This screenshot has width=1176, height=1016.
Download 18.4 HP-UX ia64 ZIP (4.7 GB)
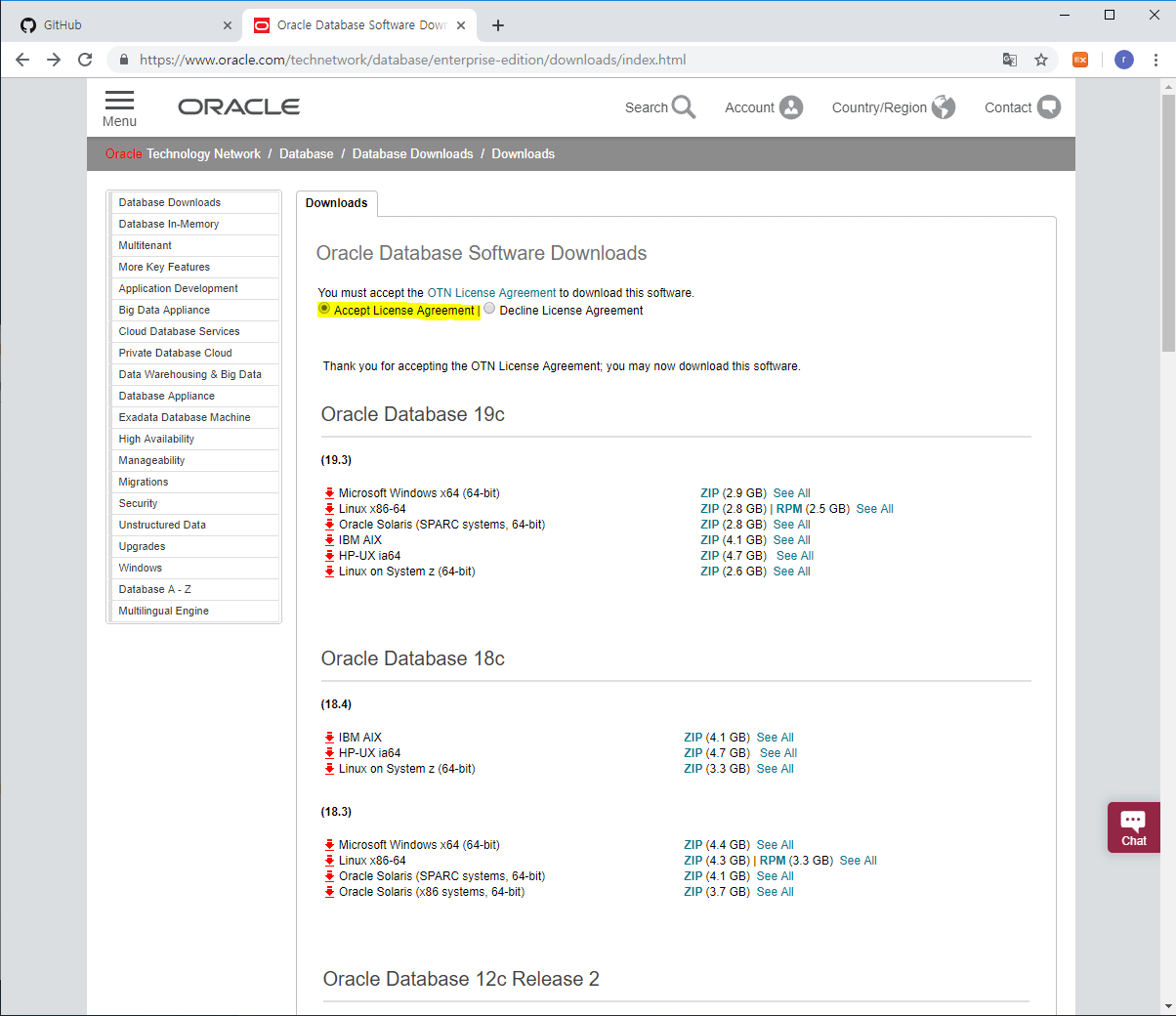(693, 753)
